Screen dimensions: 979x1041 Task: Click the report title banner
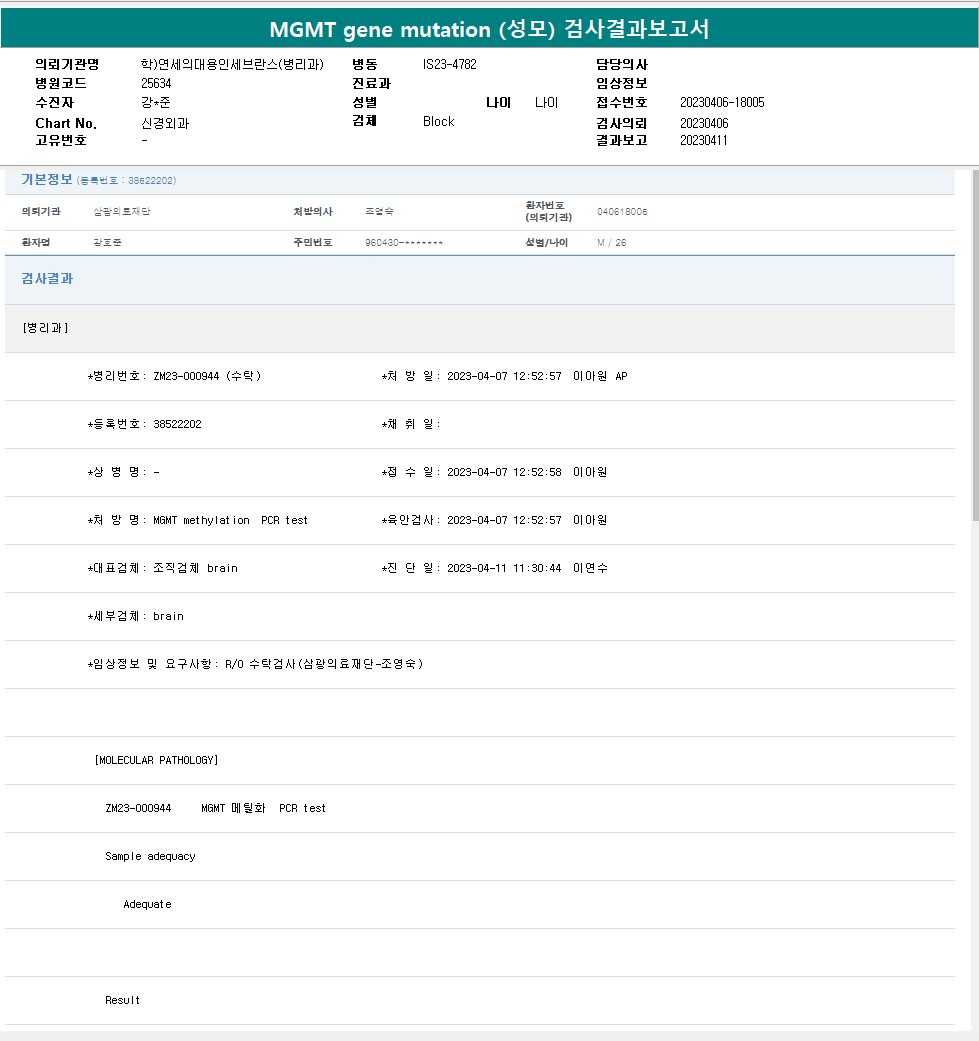[x=489, y=29]
